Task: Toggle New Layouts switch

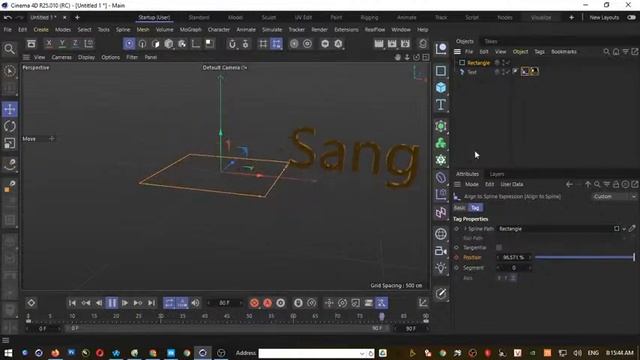Action: tap(631, 18)
